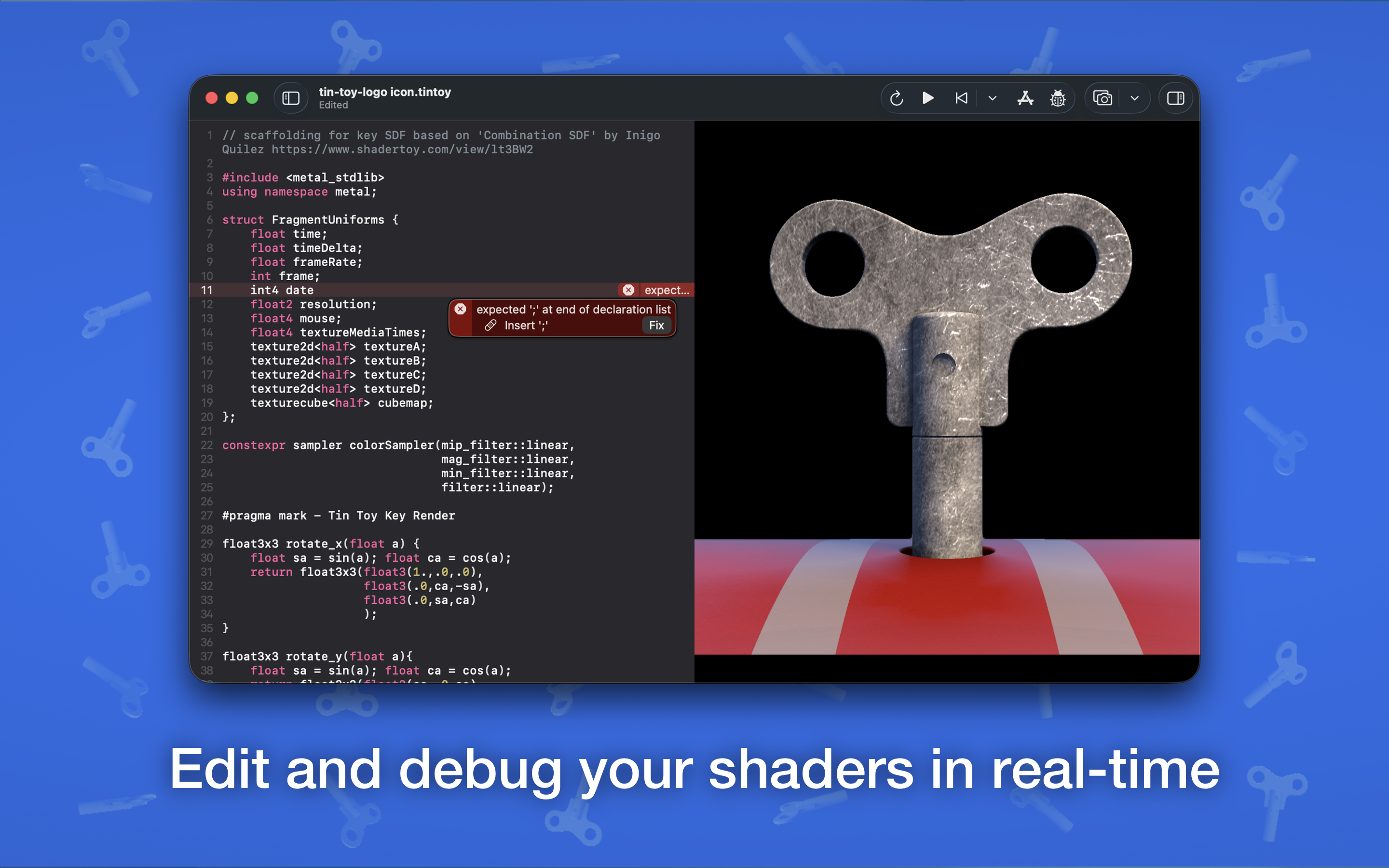Click 'float frameRate;' on line 9
The width and height of the screenshot is (1389, 868).
pyautogui.click(x=307, y=262)
